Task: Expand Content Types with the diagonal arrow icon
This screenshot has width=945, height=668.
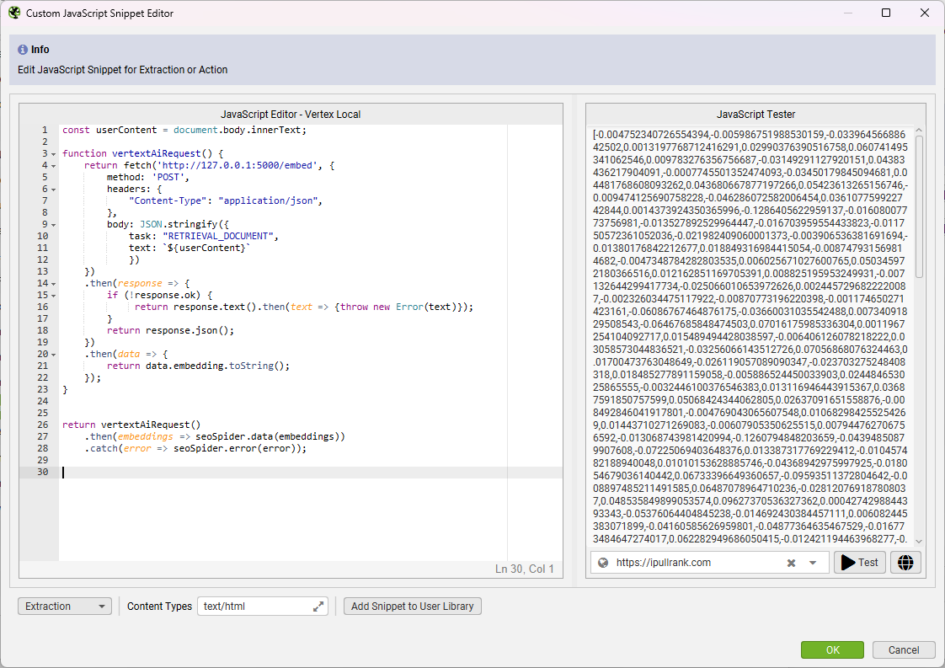Action: [x=316, y=605]
